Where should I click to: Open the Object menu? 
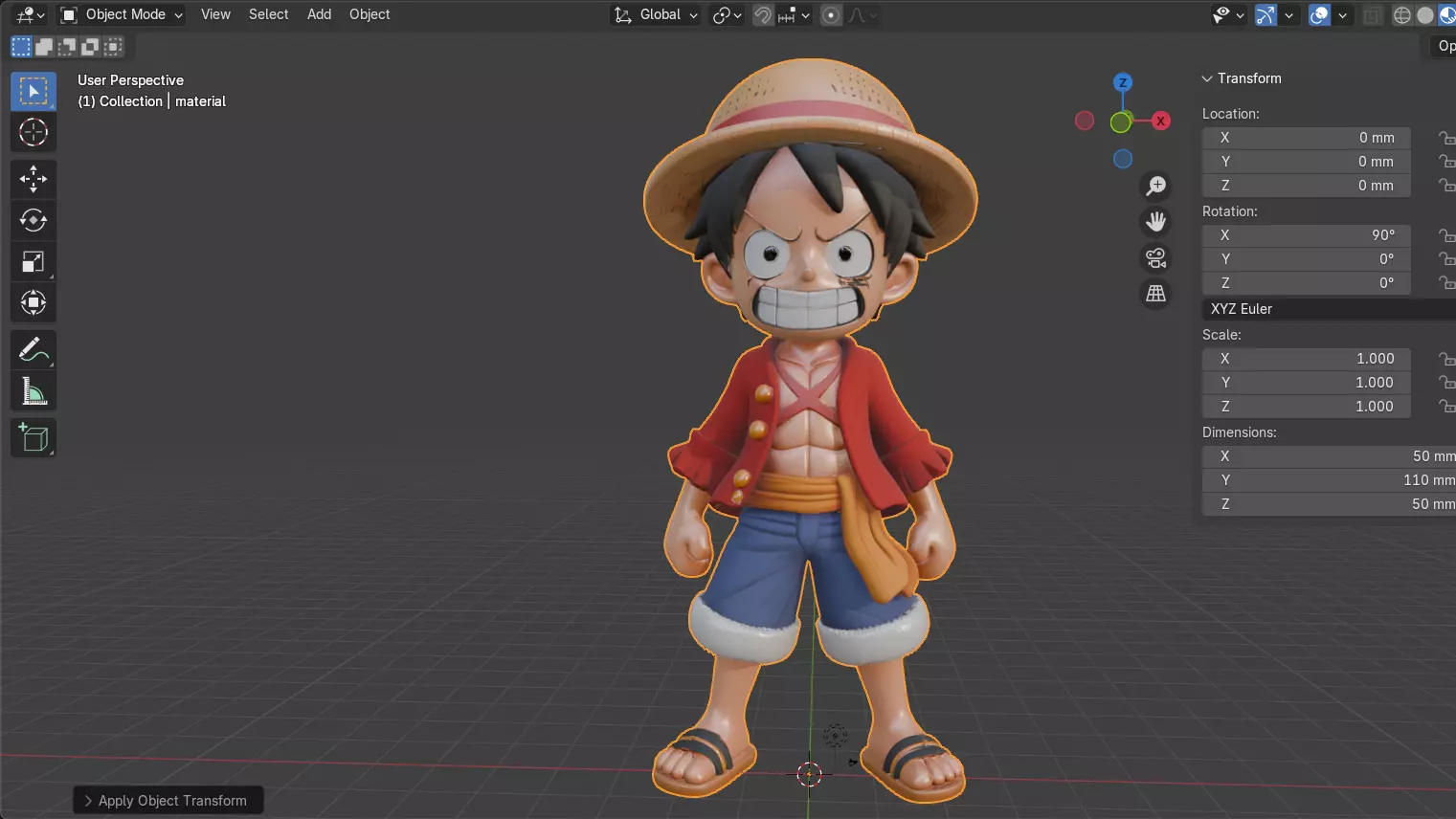[x=370, y=14]
